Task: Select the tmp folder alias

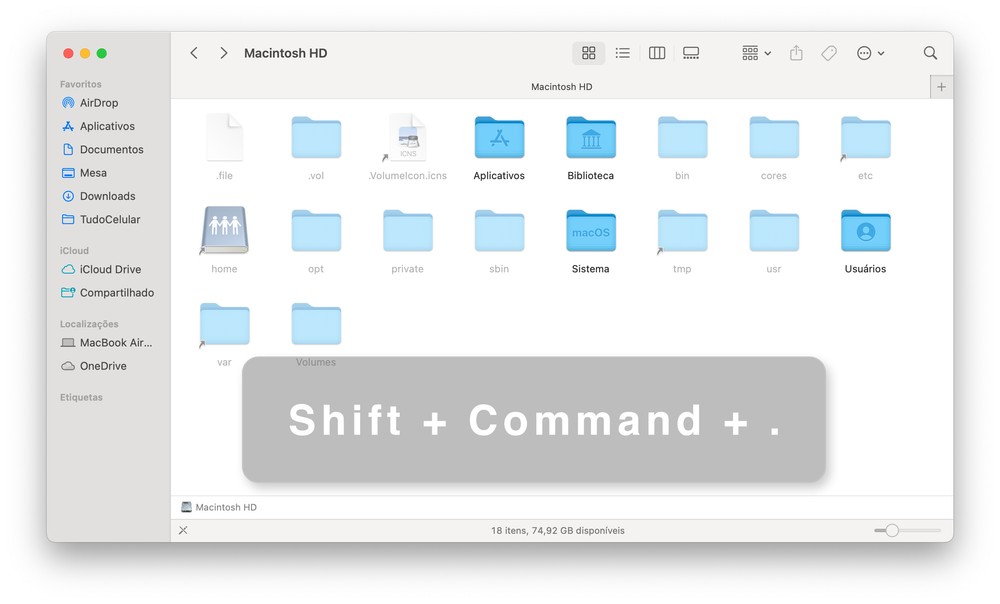Action: [x=682, y=230]
